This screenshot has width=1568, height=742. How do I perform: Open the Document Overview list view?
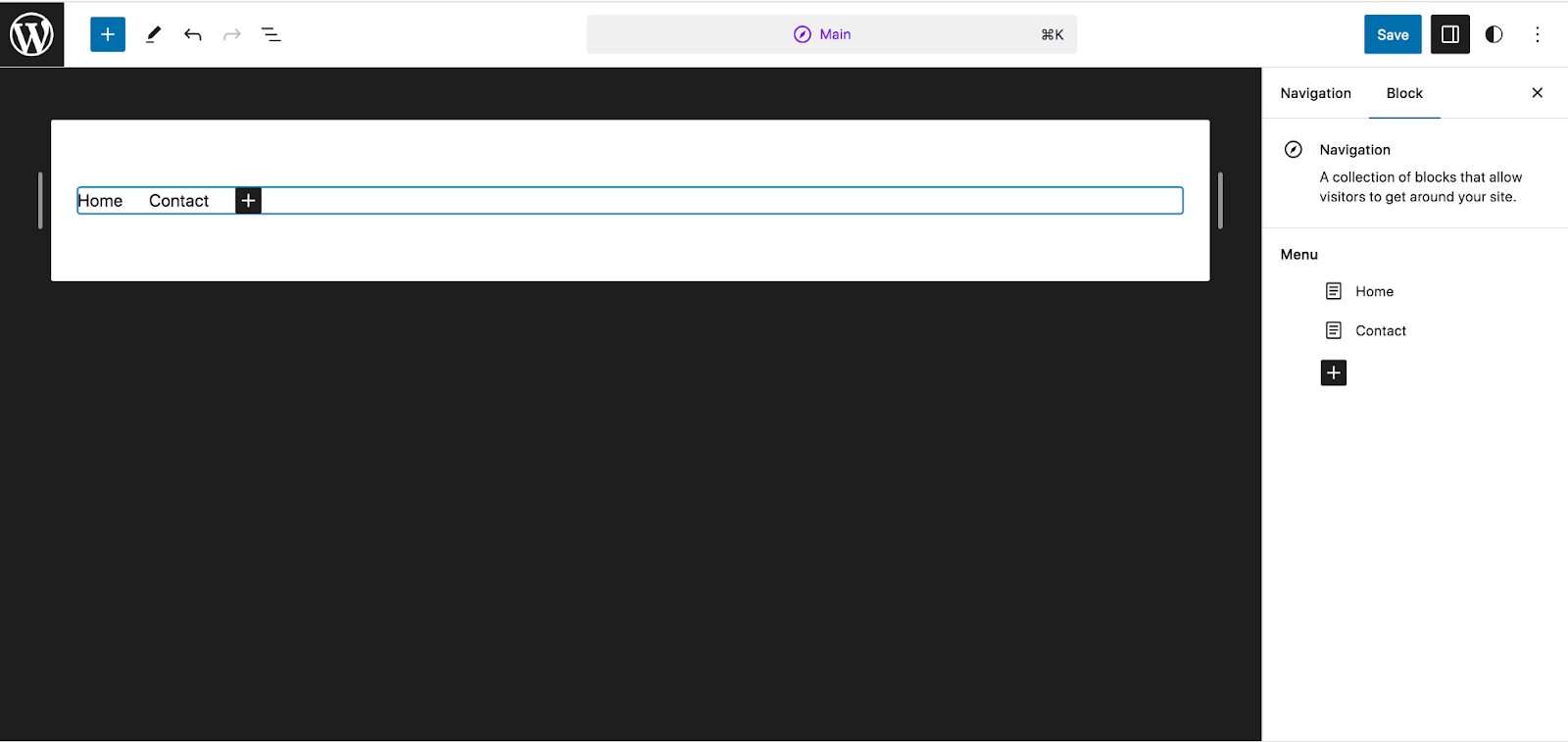point(271,34)
